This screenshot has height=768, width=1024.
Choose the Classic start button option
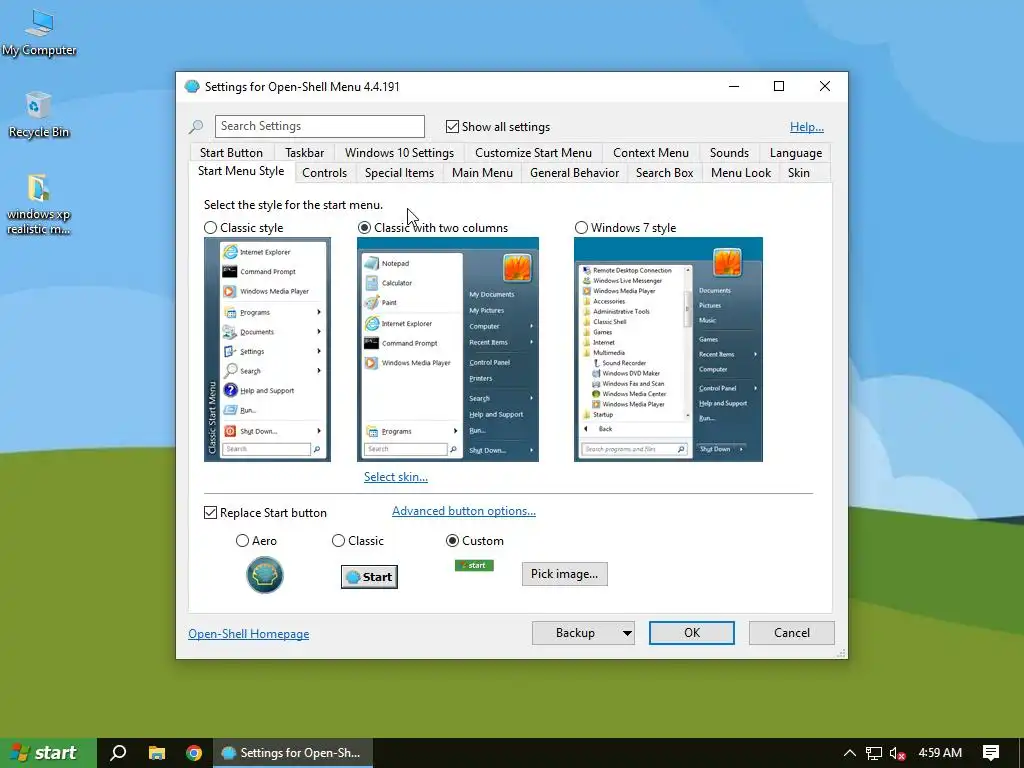tap(338, 541)
